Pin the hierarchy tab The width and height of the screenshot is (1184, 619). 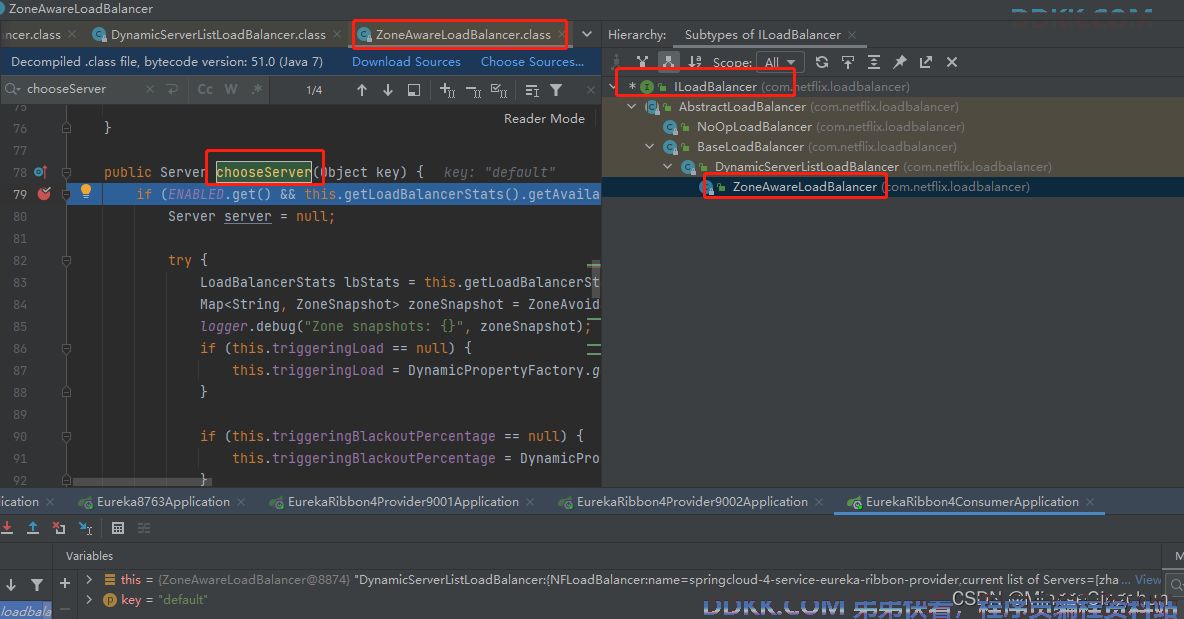[900, 62]
